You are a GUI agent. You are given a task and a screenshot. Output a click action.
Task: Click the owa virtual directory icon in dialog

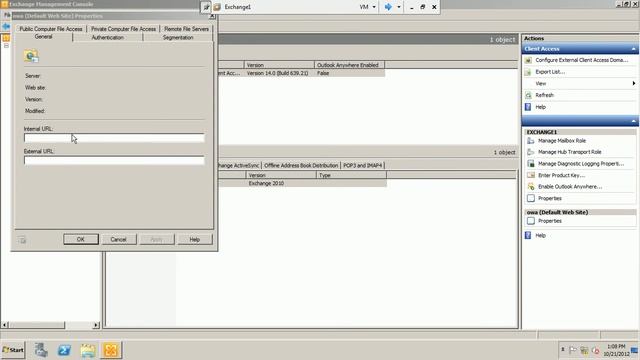31,56
